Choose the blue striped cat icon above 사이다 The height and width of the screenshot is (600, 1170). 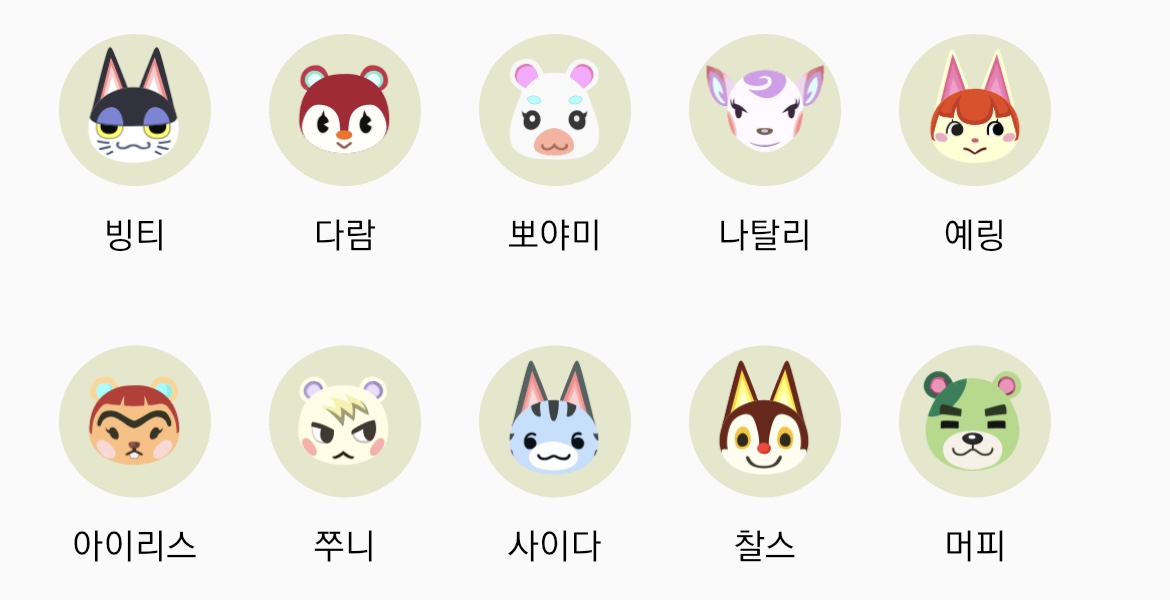coord(554,421)
